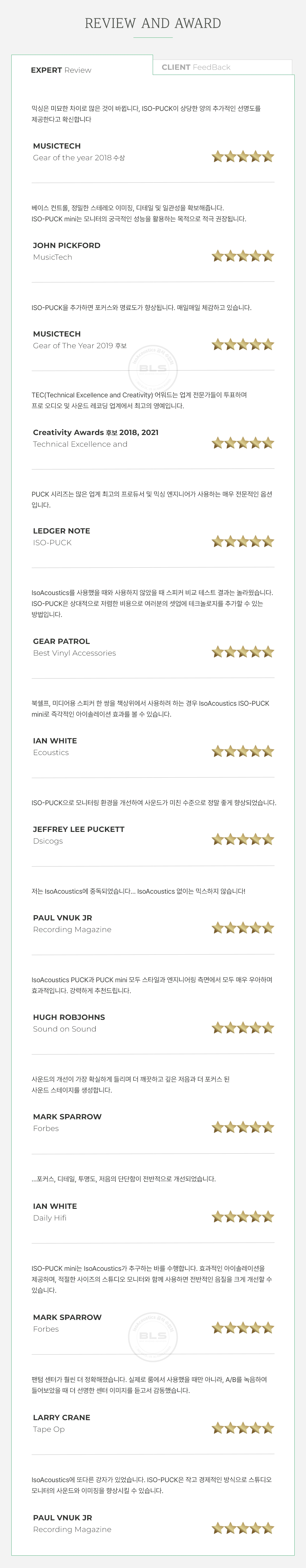Tap the star rating next to Creativity Awards

(x=243, y=443)
